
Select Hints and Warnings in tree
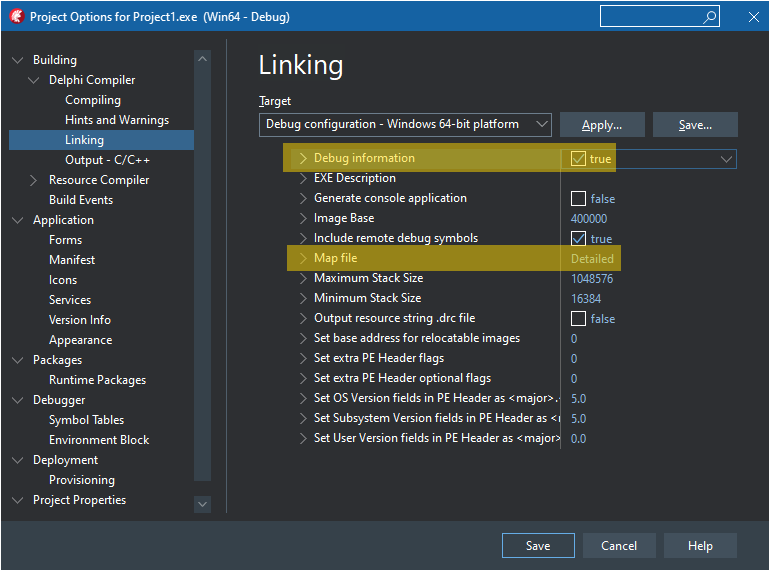117,120
